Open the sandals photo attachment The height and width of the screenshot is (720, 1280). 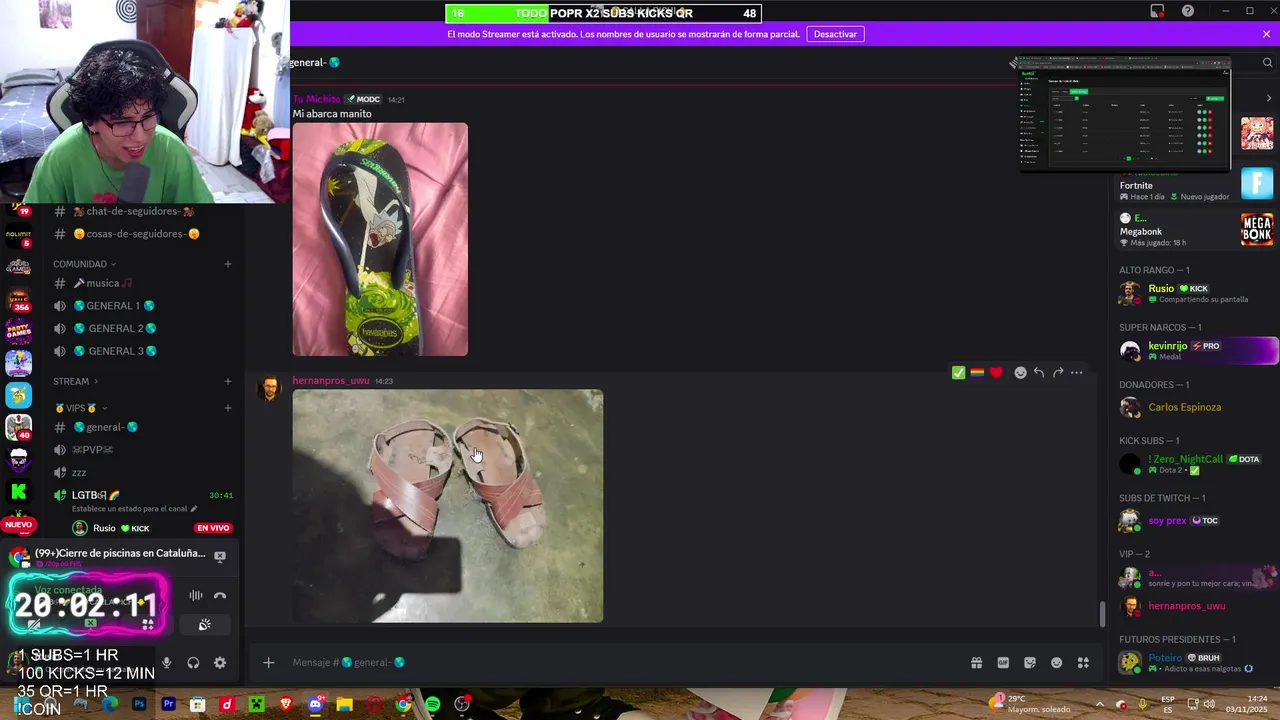click(x=447, y=506)
